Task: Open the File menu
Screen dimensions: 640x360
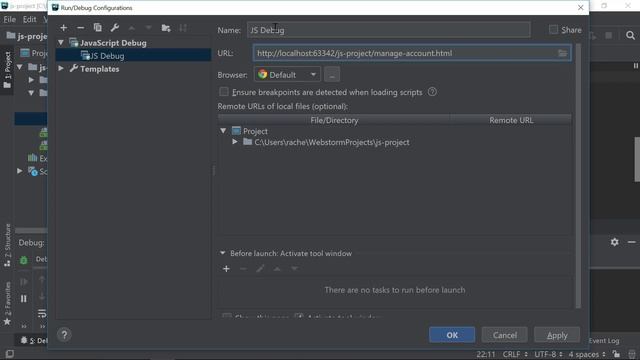Action: [9, 19]
